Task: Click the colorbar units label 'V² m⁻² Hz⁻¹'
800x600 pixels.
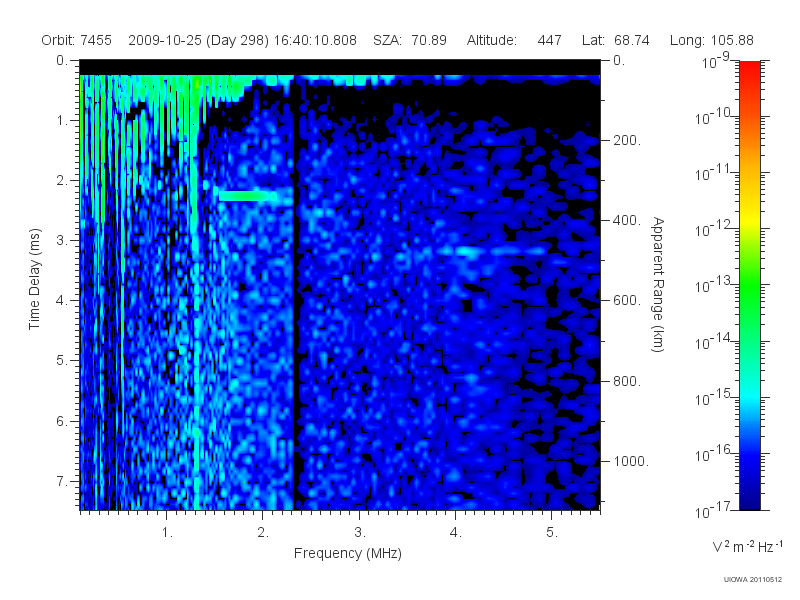Action: 747,546
